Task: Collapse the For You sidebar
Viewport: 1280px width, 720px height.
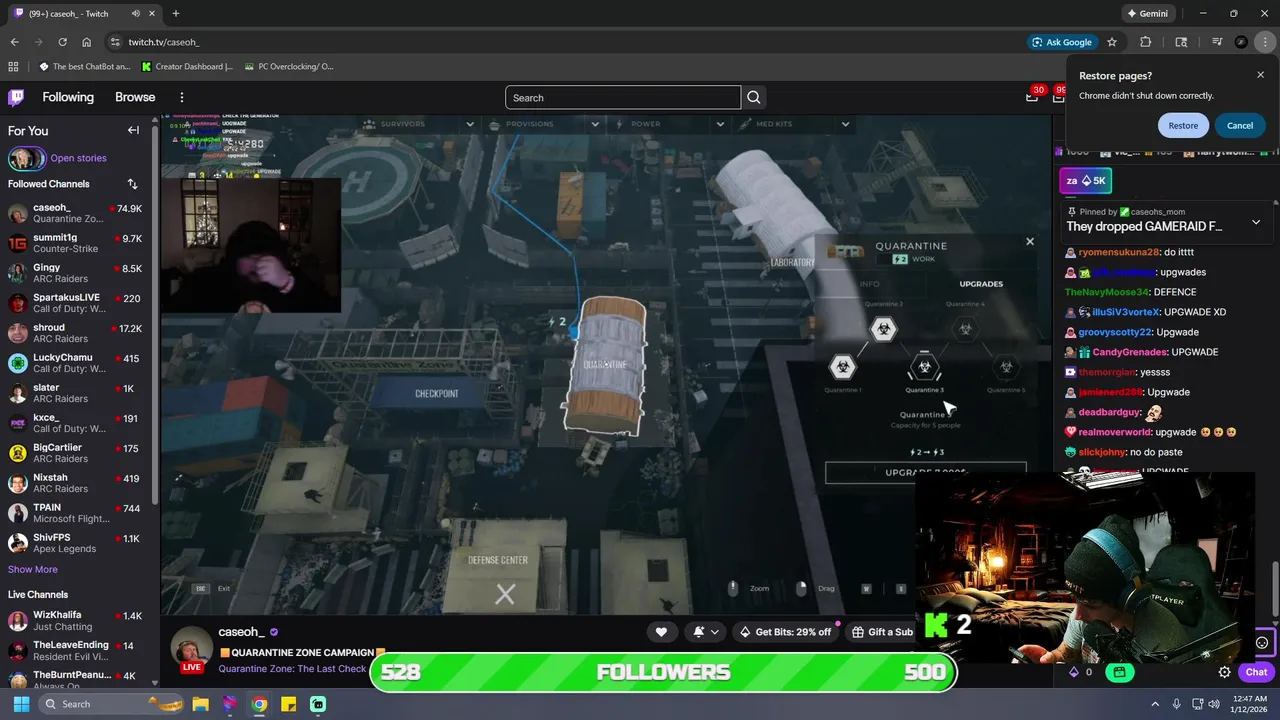Action: tap(133, 130)
